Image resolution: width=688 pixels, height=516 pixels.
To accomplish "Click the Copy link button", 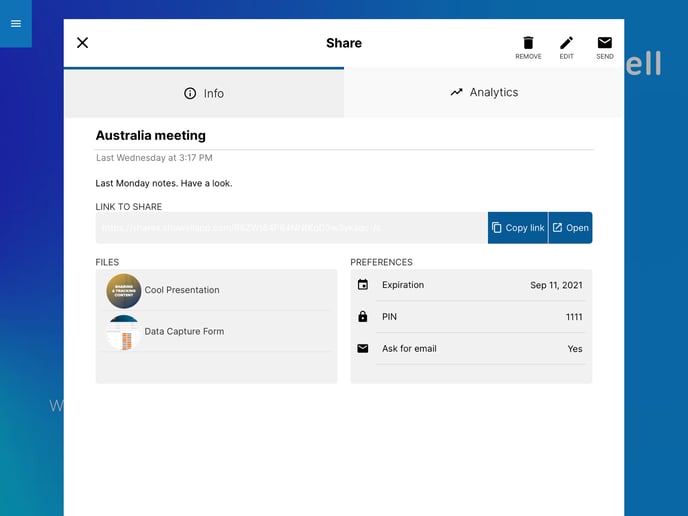I will point(518,228).
